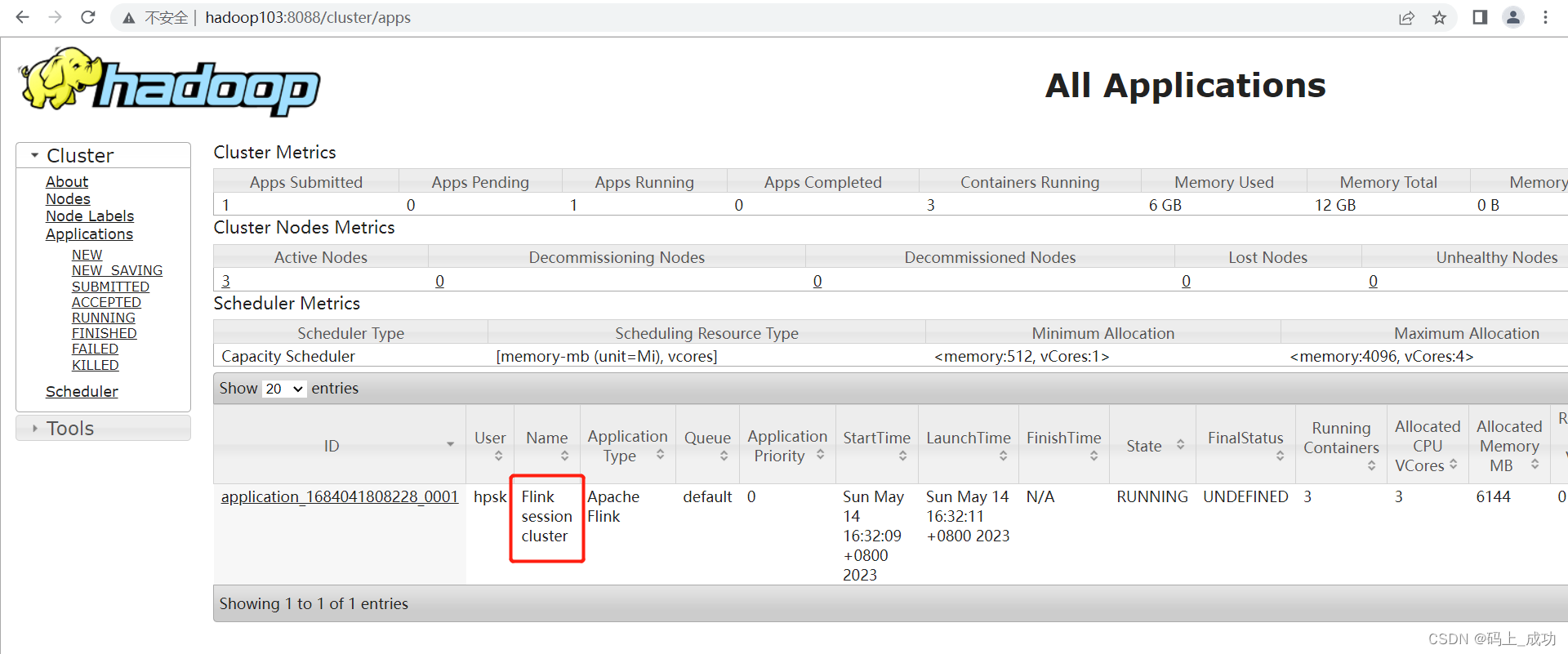The height and width of the screenshot is (654, 1568).
Task: Filter applications by NEW state
Action: 87,255
